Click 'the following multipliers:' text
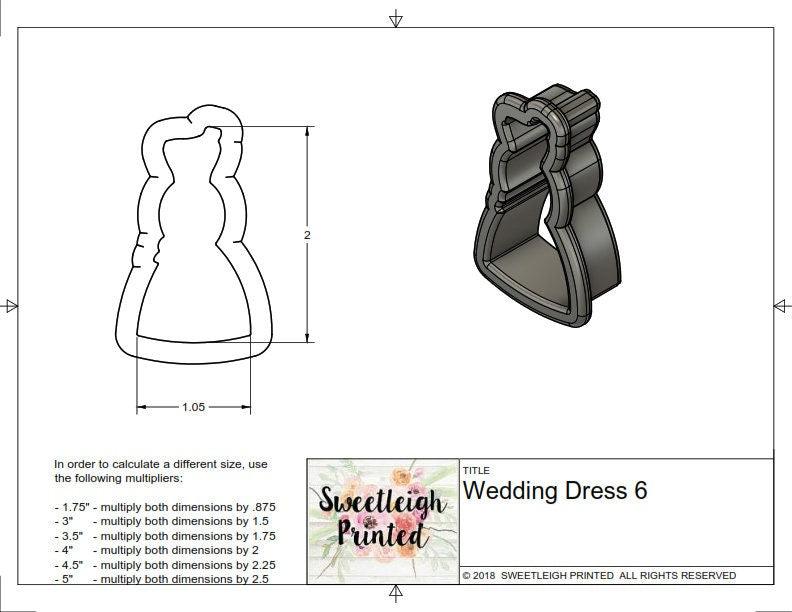 119,478
